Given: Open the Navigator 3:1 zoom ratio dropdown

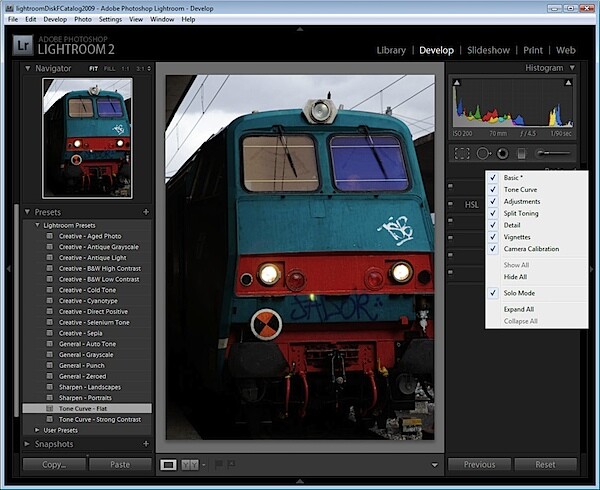Looking at the screenshot, I should pyautogui.click(x=149, y=68).
